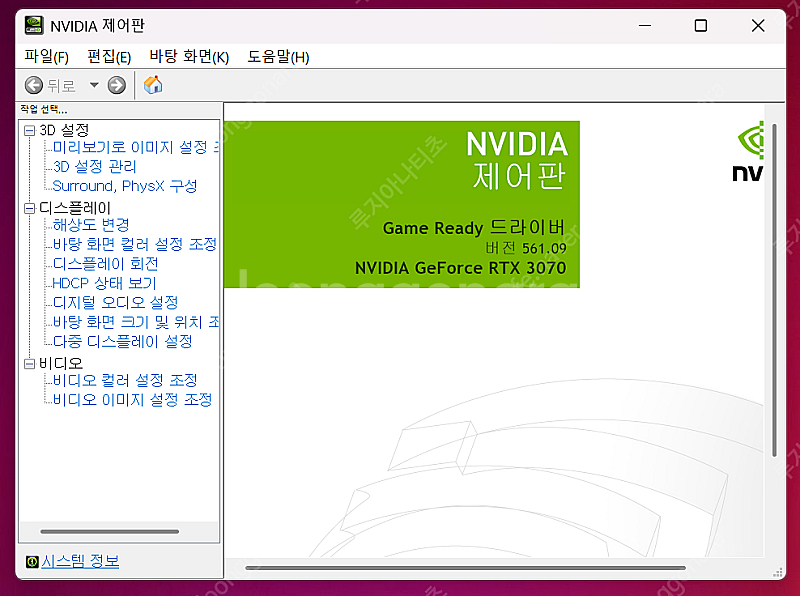Click the 디스플레이 category label
Image resolution: width=800 pixels, height=596 pixels.
coord(75,208)
